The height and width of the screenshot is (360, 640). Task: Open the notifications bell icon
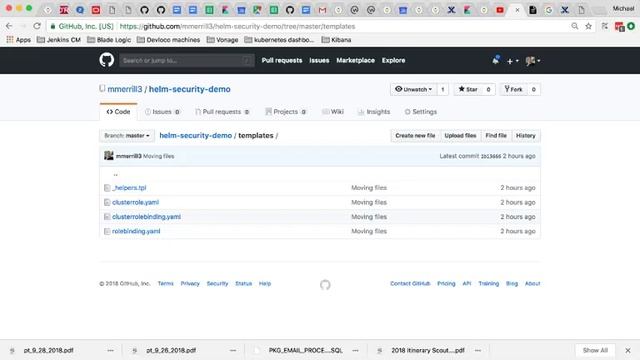[496, 60]
